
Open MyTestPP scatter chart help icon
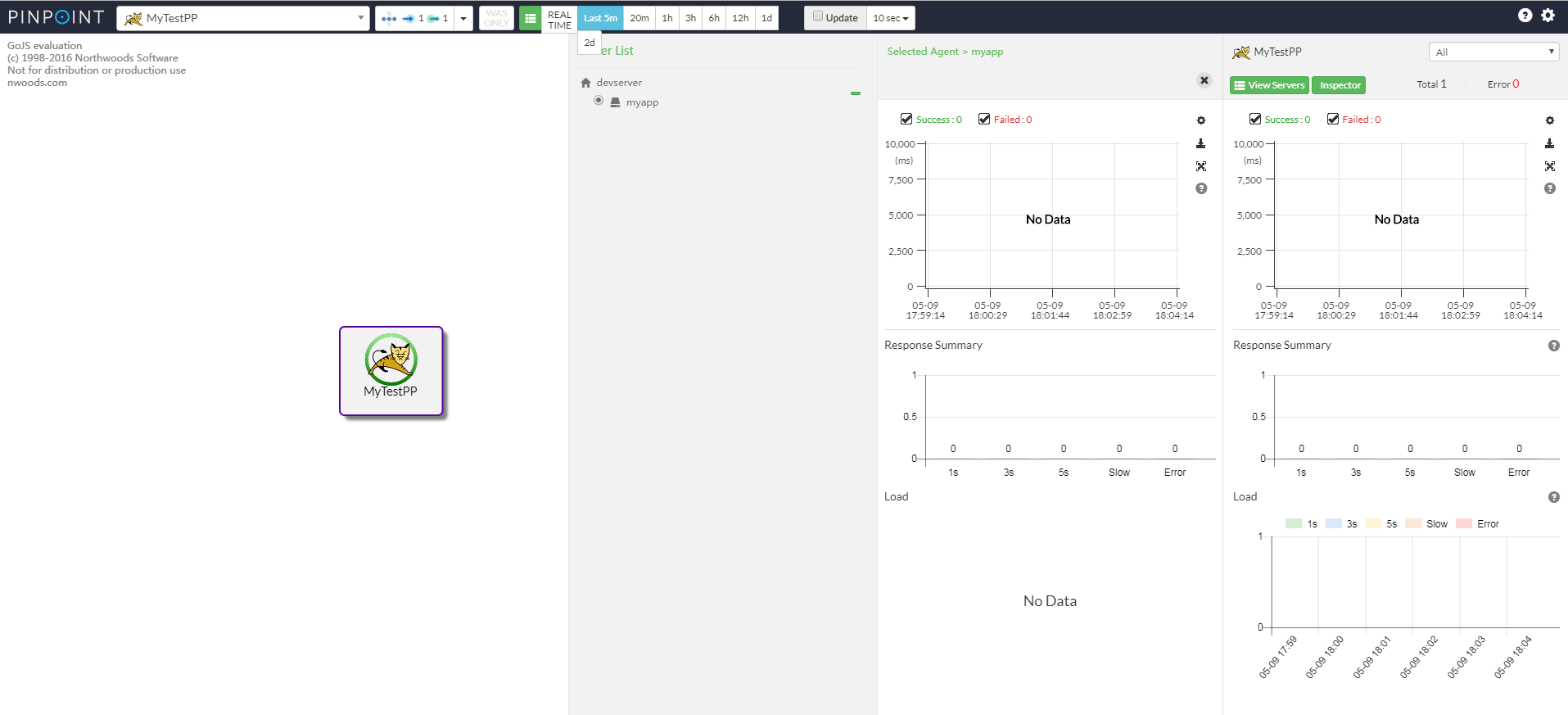click(x=1550, y=188)
